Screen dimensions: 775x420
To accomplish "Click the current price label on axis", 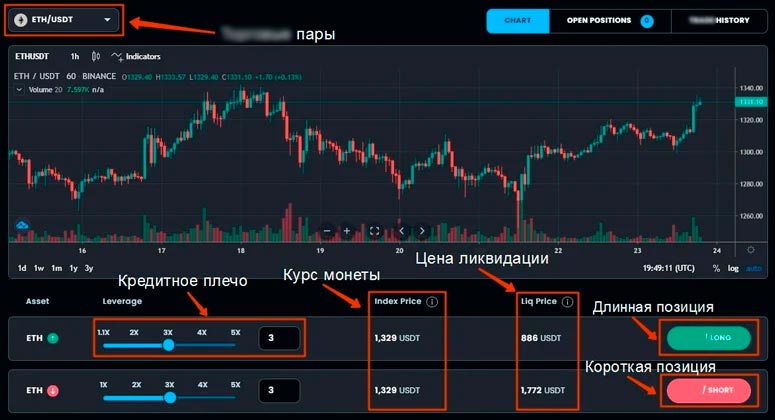I will pos(751,102).
